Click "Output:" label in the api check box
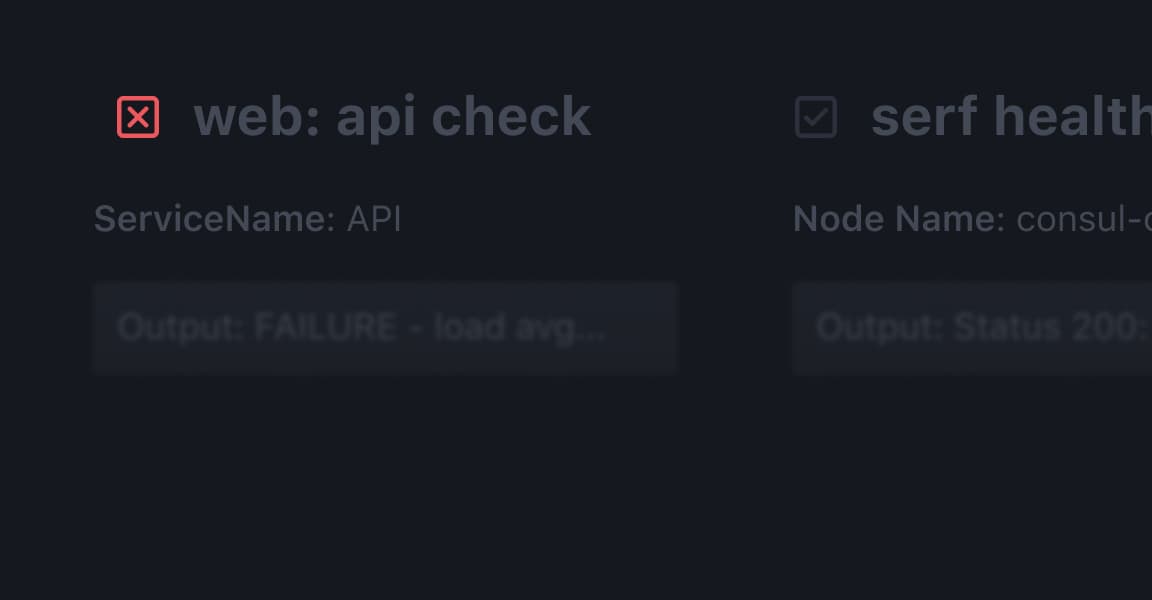 pyautogui.click(x=180, y=328)
